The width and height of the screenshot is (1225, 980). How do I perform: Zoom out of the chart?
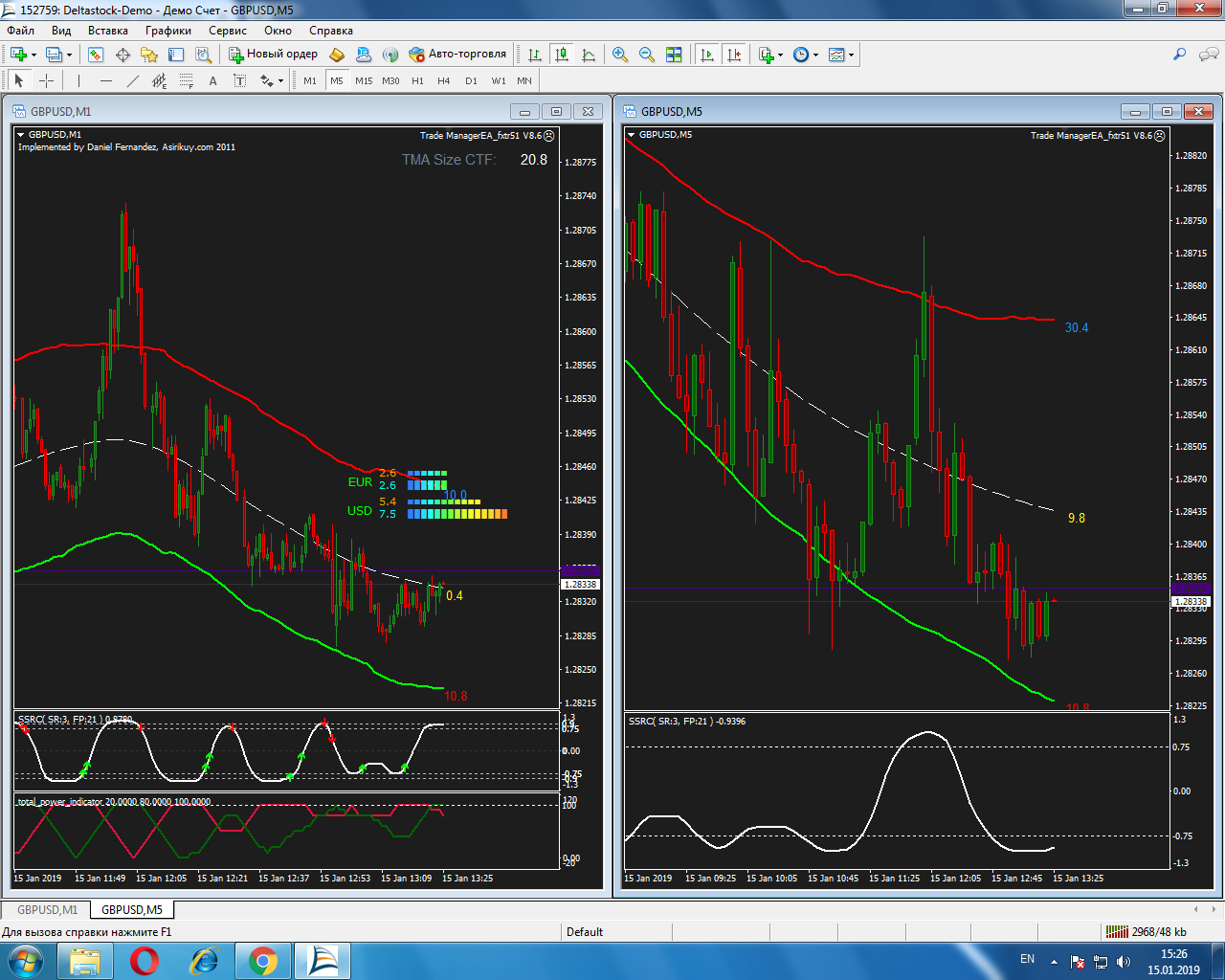647,55
